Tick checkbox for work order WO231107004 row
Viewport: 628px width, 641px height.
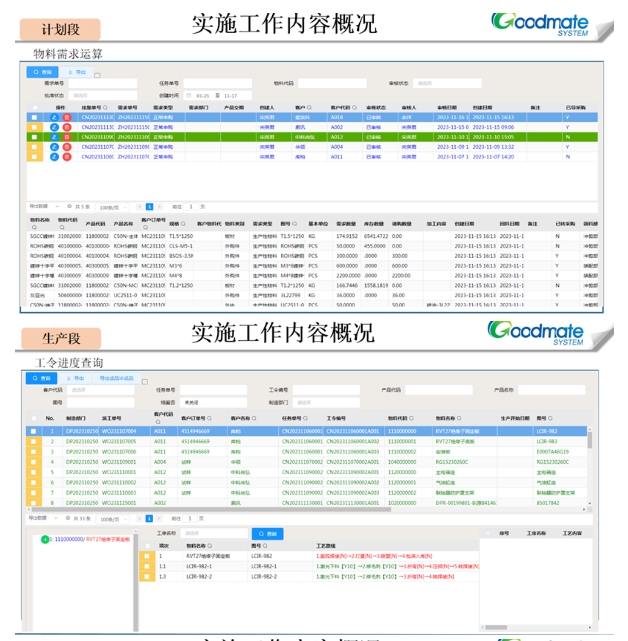(x=33, y=432)
